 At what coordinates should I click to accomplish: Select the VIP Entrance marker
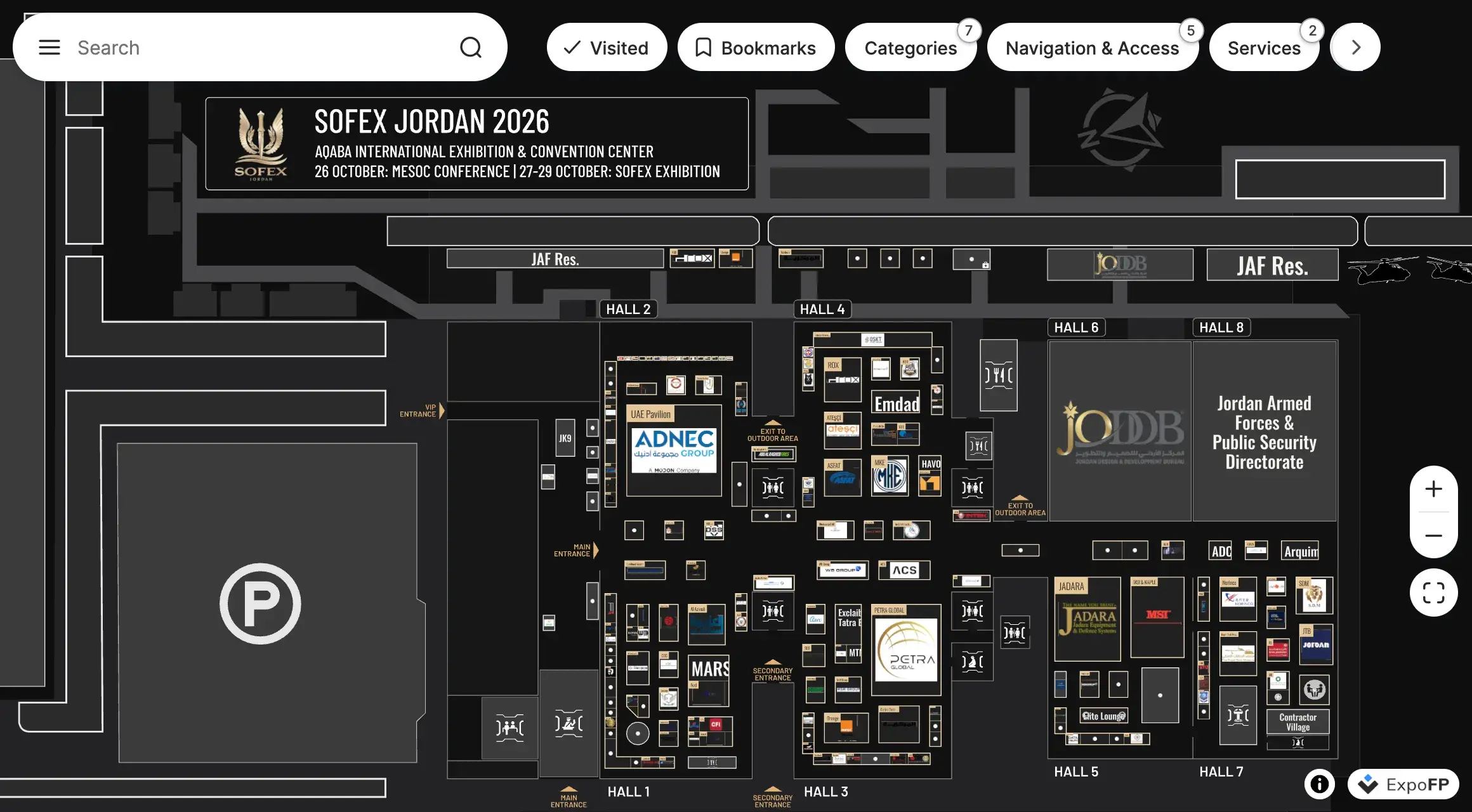pos(421,410)
